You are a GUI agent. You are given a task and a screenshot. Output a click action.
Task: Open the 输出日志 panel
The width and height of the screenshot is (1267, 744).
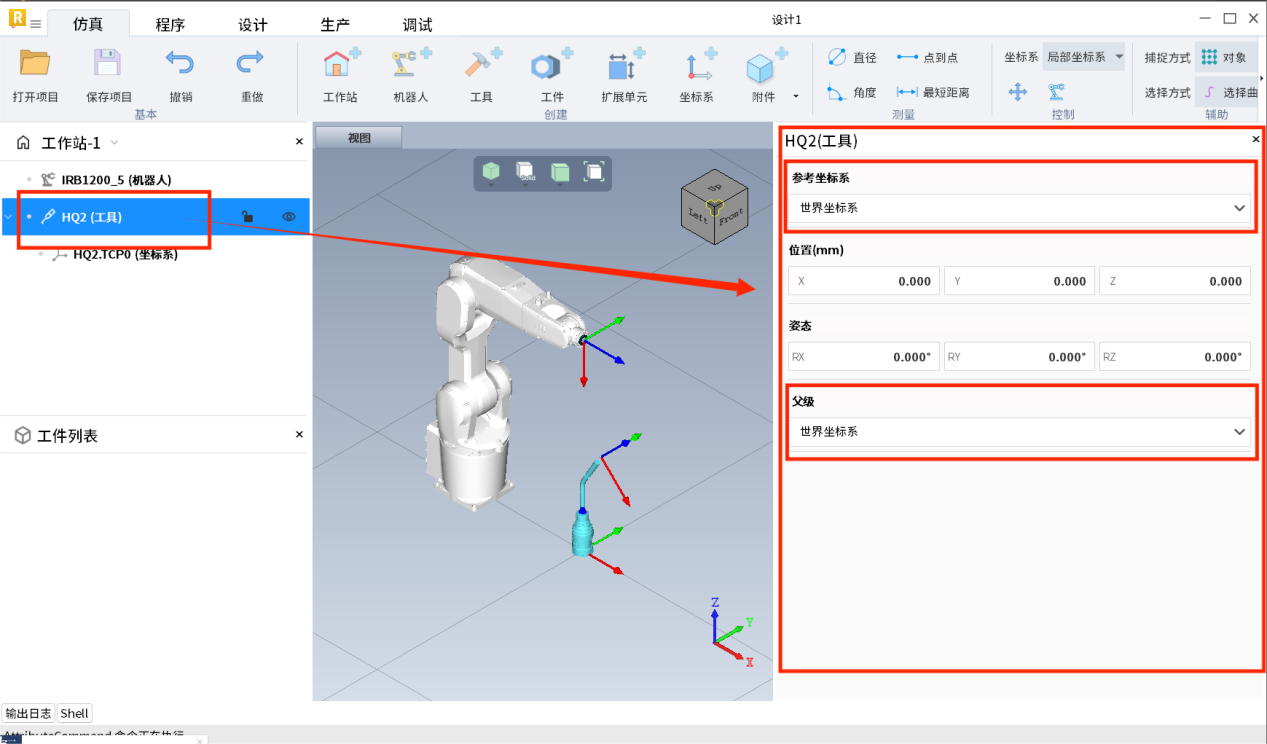(x=28, y=713)
